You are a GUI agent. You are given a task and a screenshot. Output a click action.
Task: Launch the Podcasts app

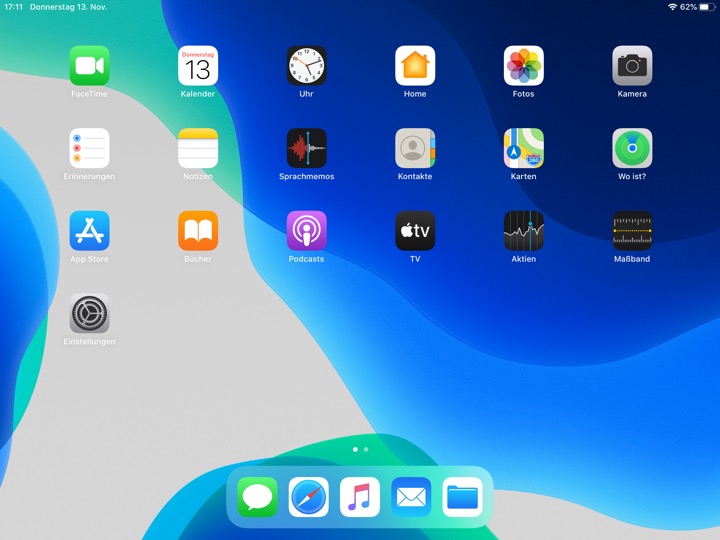tap(307, 231)
